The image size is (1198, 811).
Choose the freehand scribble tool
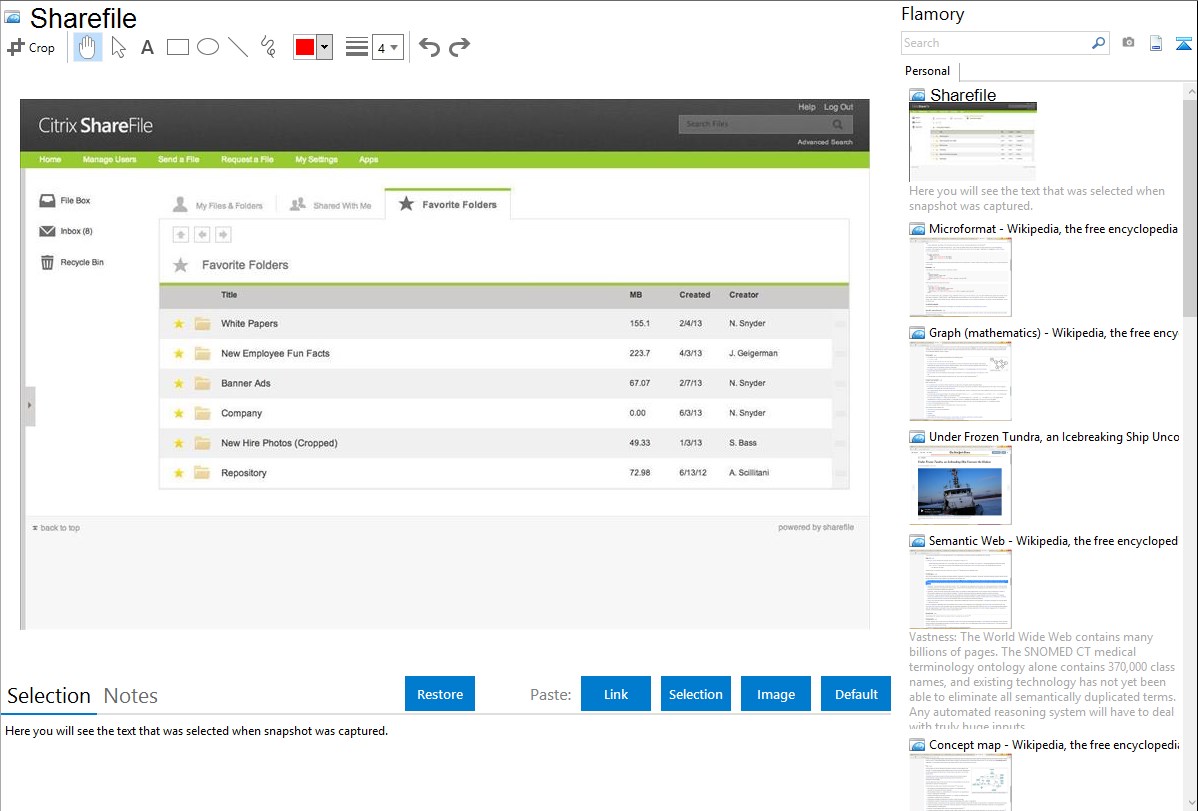(268, 47)
